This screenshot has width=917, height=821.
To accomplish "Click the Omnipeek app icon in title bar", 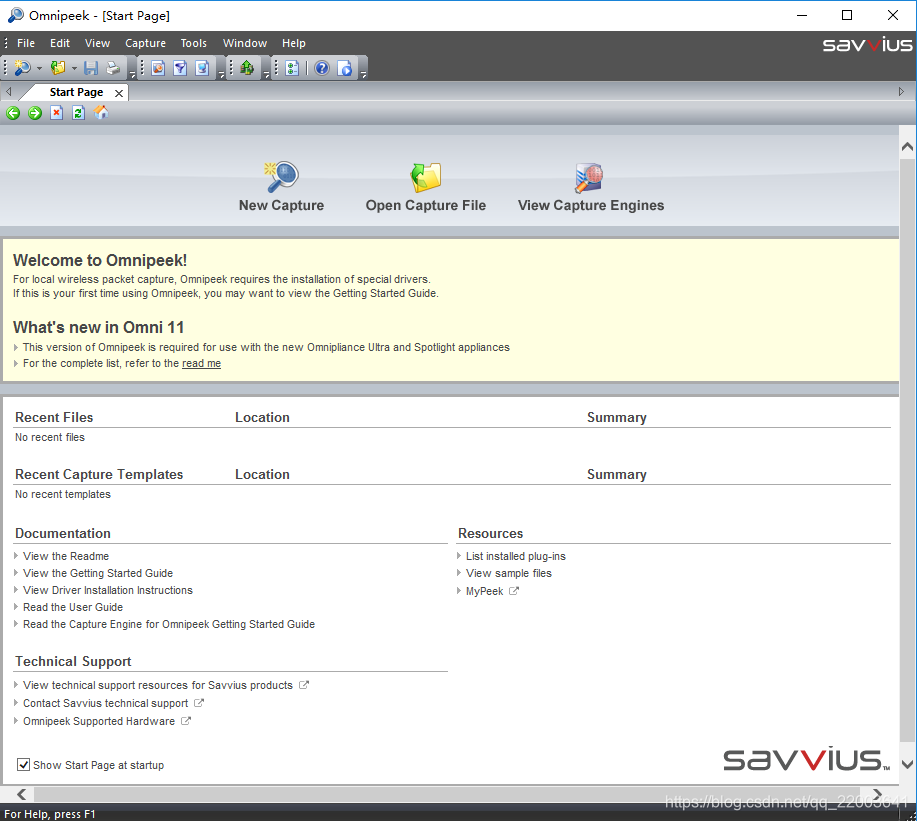I will [x=15, y=16].
